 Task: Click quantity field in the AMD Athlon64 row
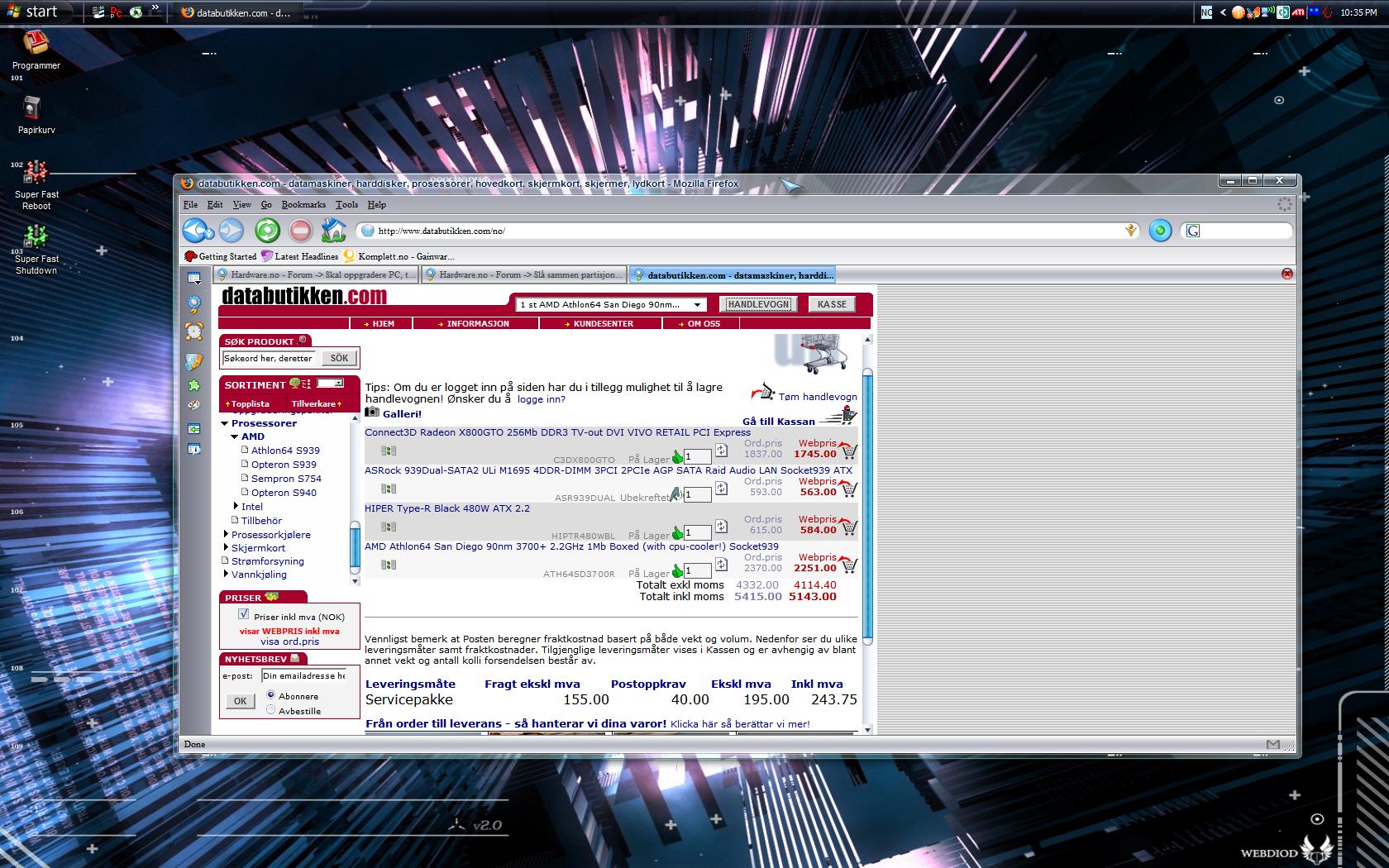[697, 570]
